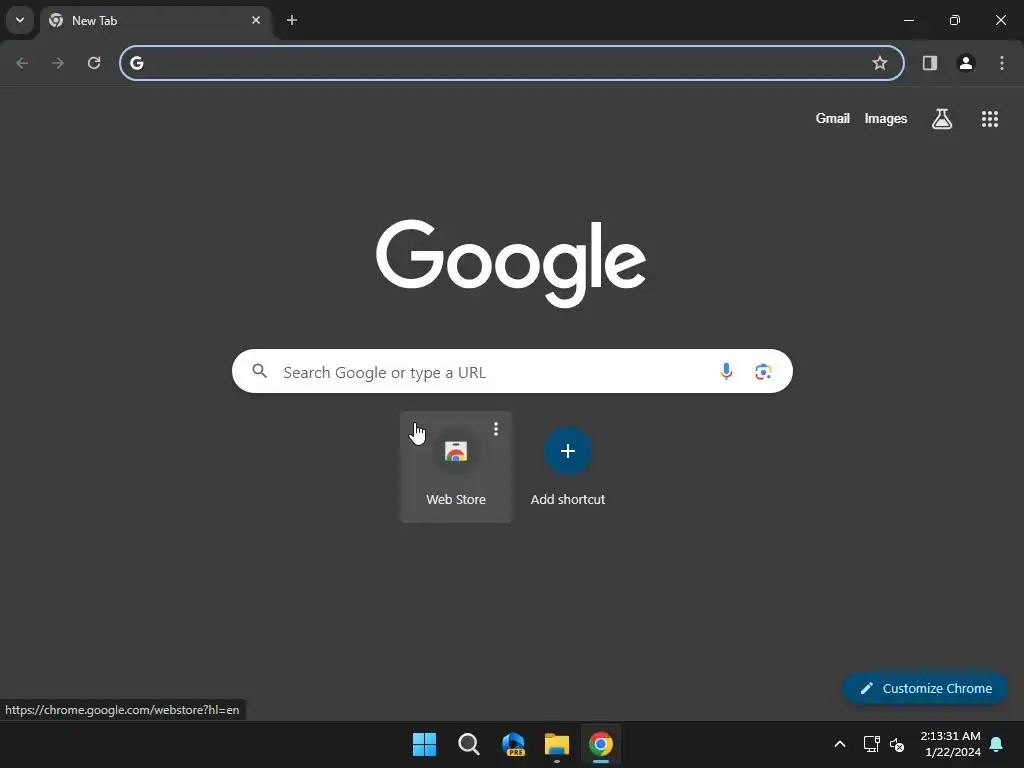The image size is (1024, 768).
Task: Open the tab search dropdown arrow
Action: 20,20
